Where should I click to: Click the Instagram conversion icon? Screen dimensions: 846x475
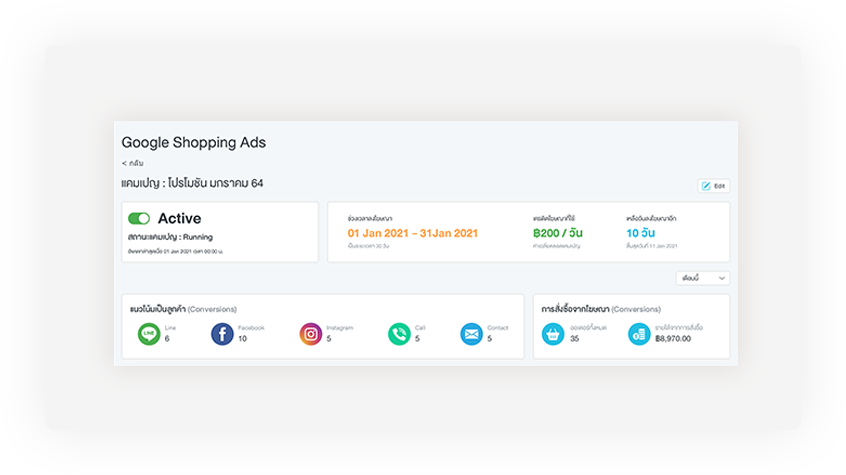click(x=311, y=334)
